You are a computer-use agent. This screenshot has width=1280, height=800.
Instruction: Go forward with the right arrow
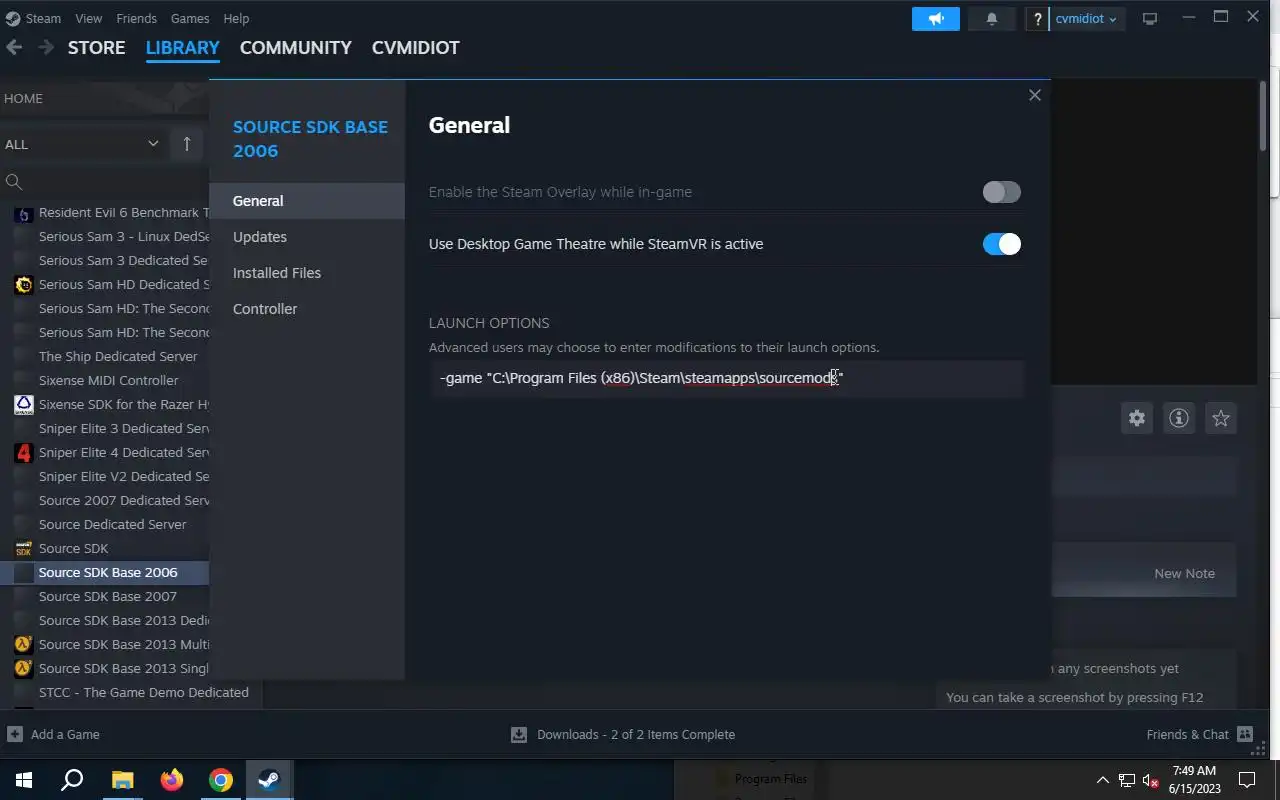click(x=46, y=47)
